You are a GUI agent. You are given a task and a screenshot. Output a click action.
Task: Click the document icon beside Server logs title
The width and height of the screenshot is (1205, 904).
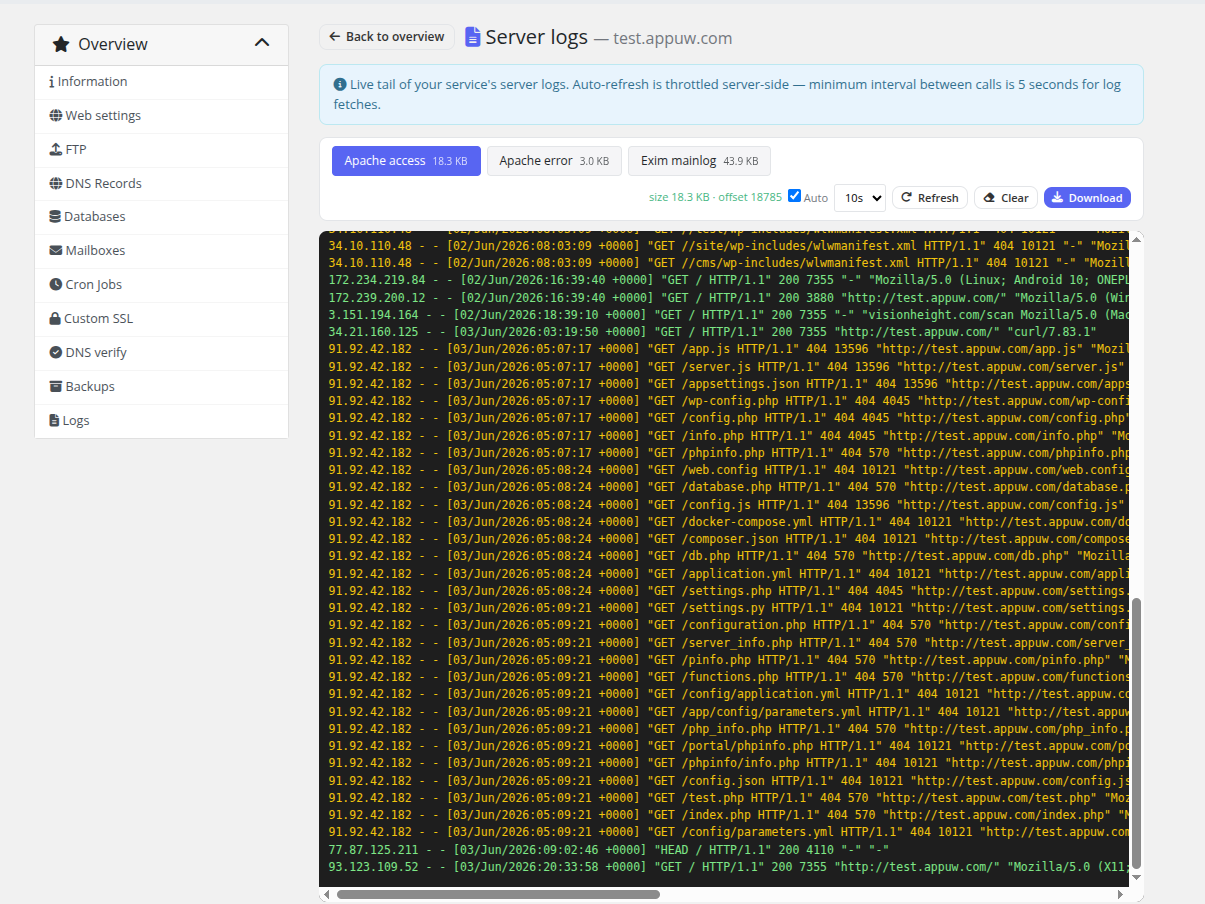pyautogui.click(x=473, y=38)
